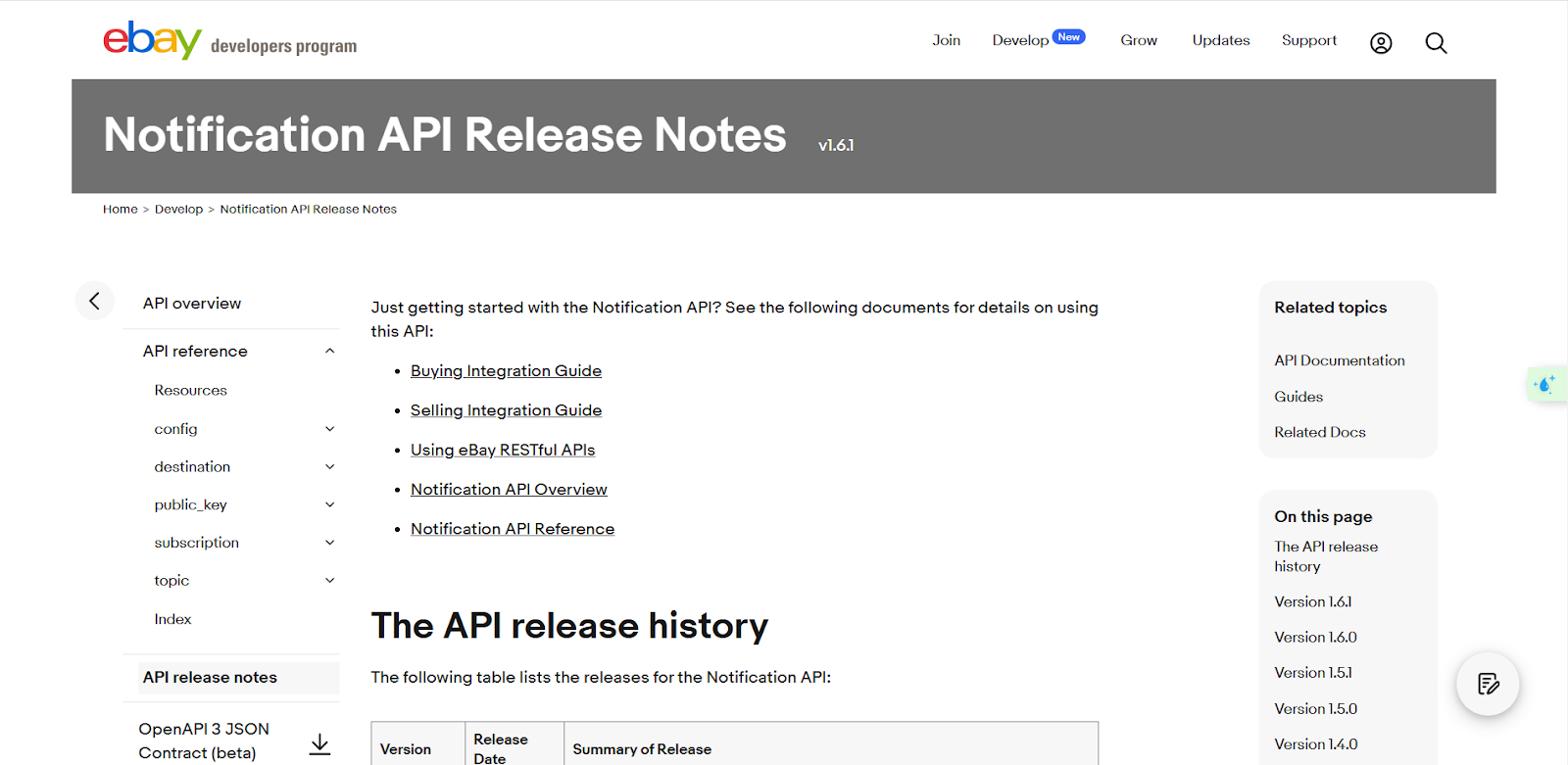Image resolution: width=1568 pixels, height=765 pixels.
Task: Open topic sidebar item
Action: pos(171,581)
